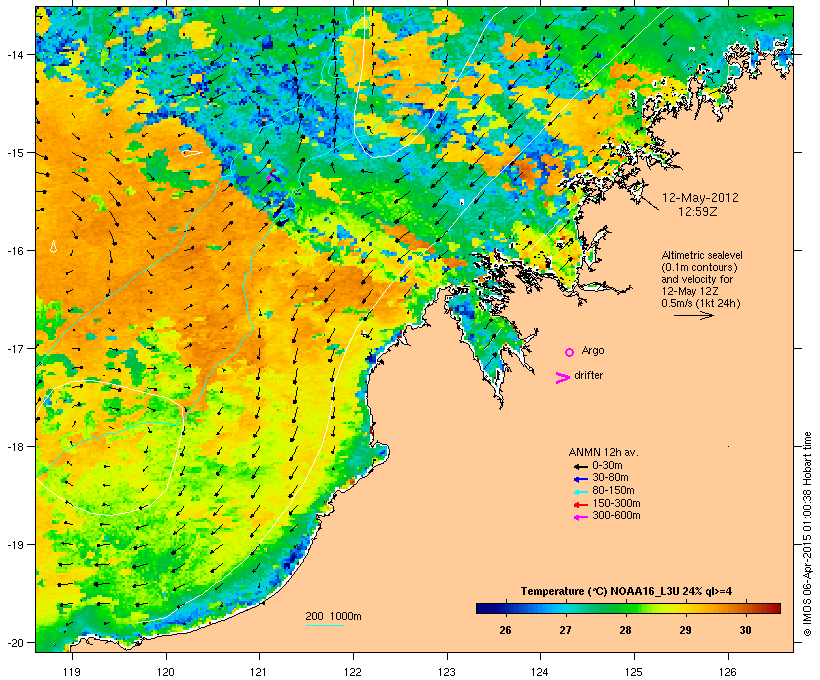
Task: Click the '30-80m' depth legend label
Action: click(x=610, y=478)
